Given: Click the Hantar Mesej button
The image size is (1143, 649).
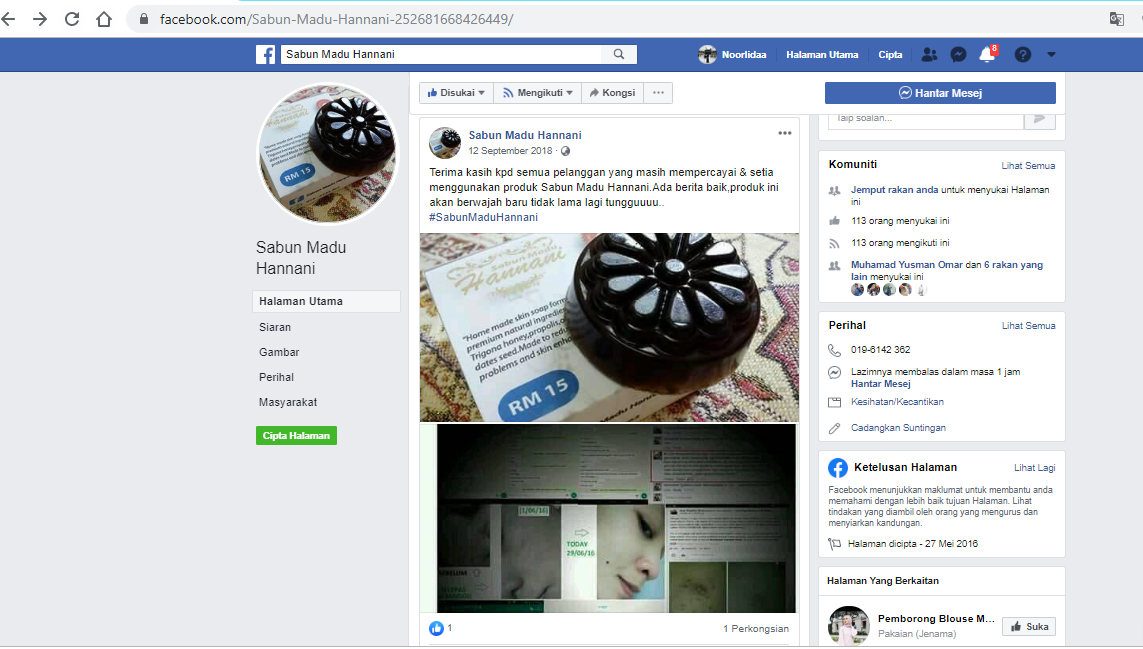Looking at the screenshot, I should coord(940,93).
